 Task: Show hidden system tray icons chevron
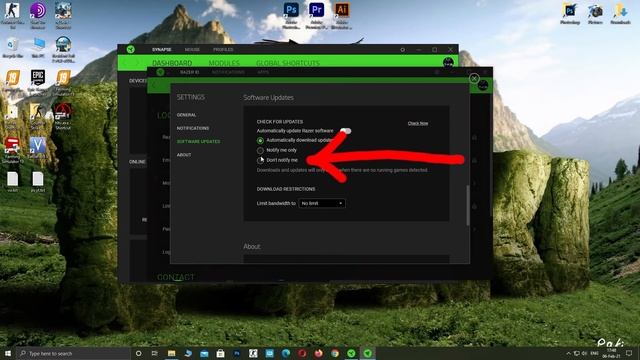click(568, 353)
